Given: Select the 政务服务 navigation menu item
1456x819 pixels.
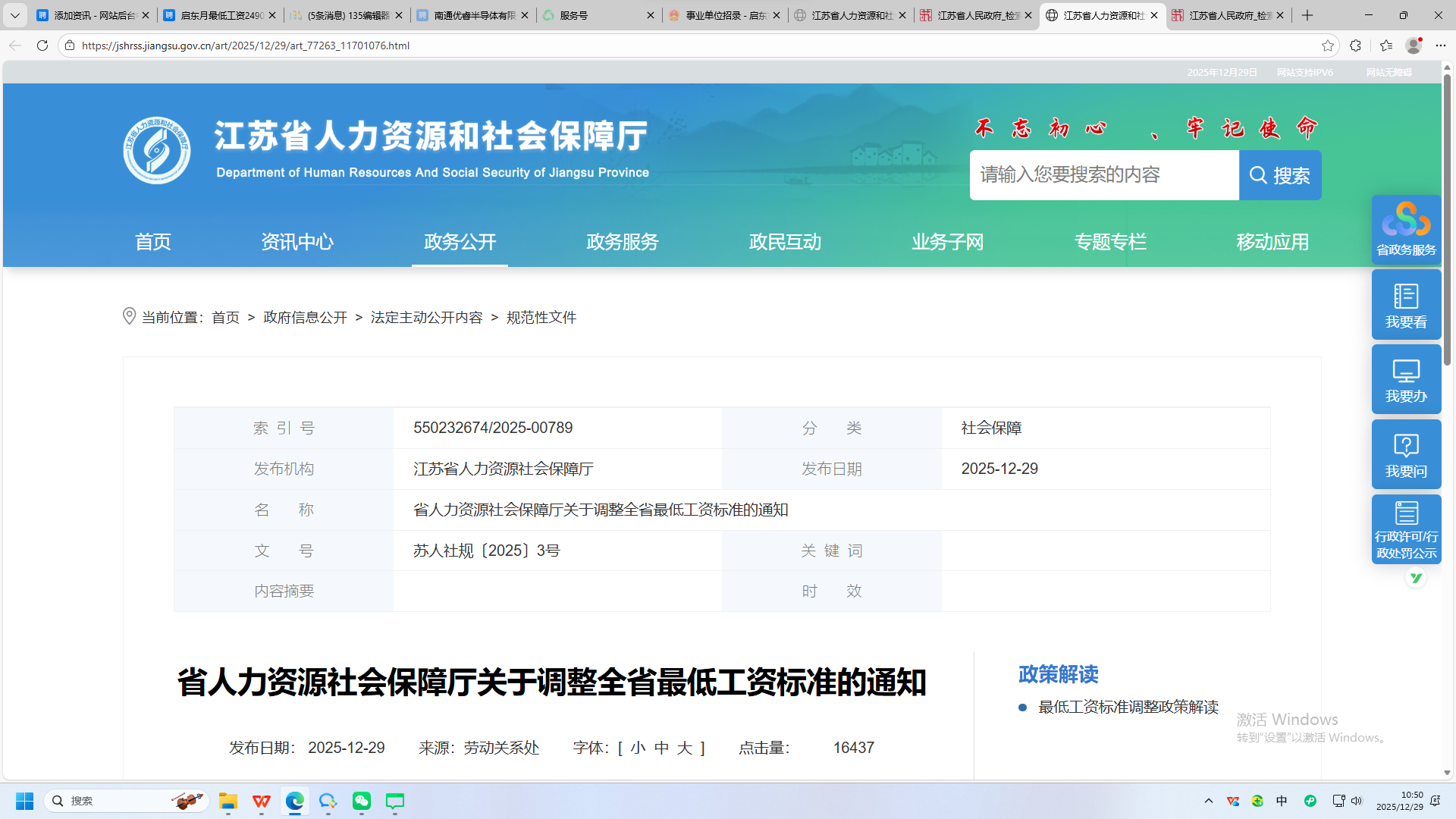Looking at the screenshot, I should [x=623, y=242].
